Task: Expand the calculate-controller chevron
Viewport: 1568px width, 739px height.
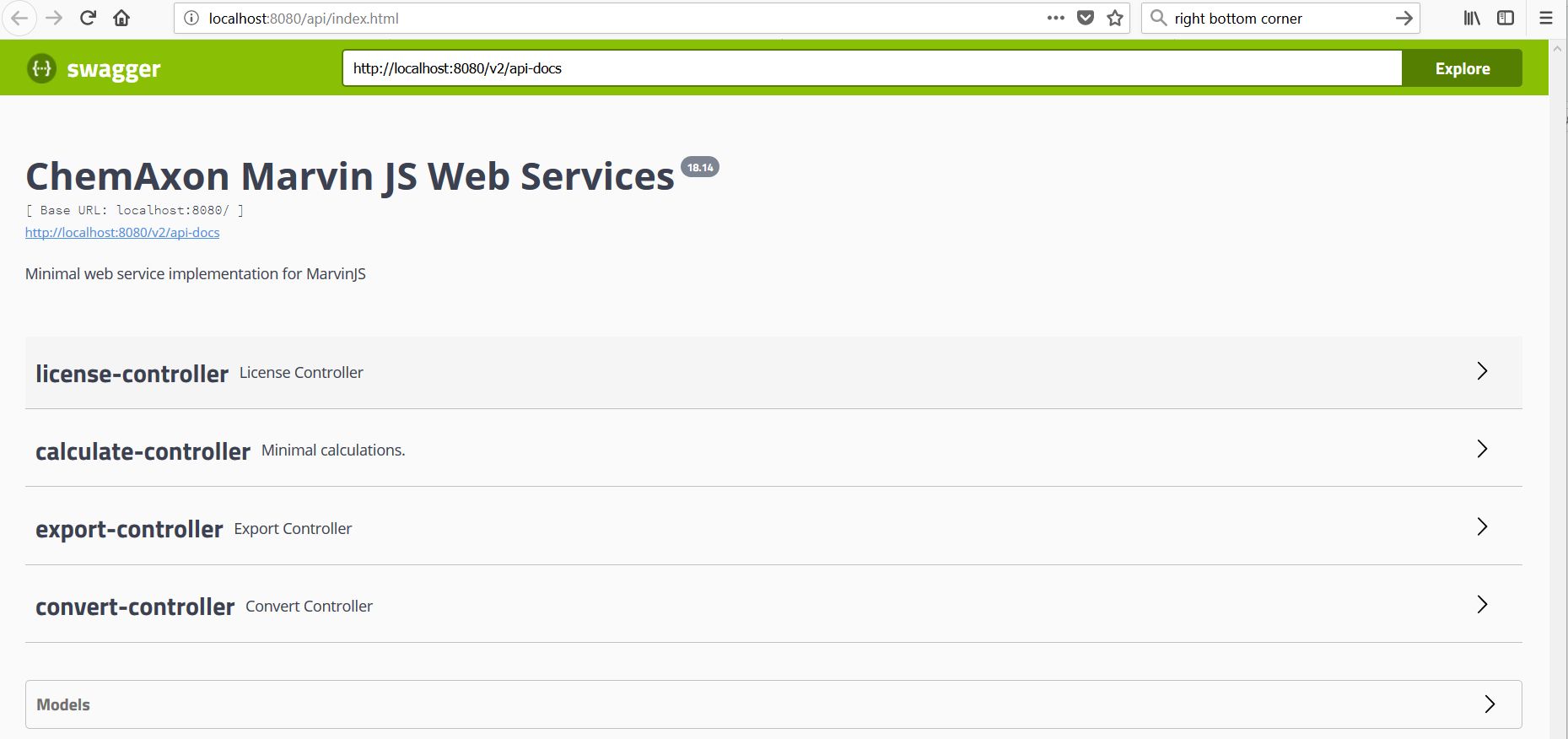Action: (x=1482, y=449)
